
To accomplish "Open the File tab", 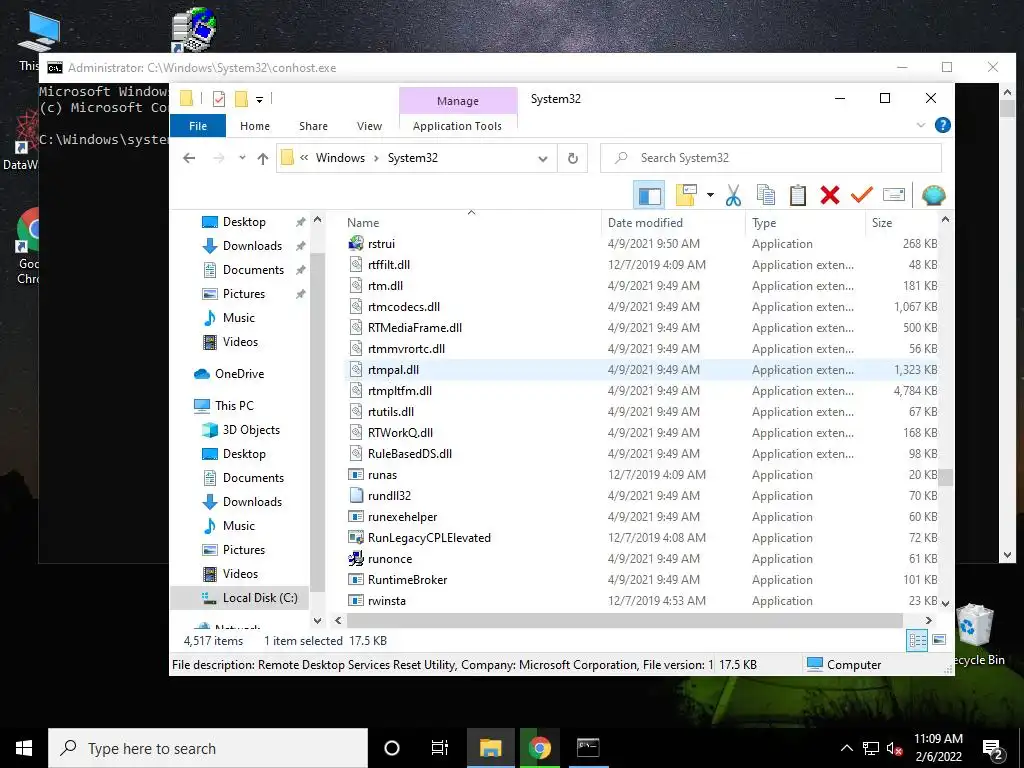I will click(198, 126).
